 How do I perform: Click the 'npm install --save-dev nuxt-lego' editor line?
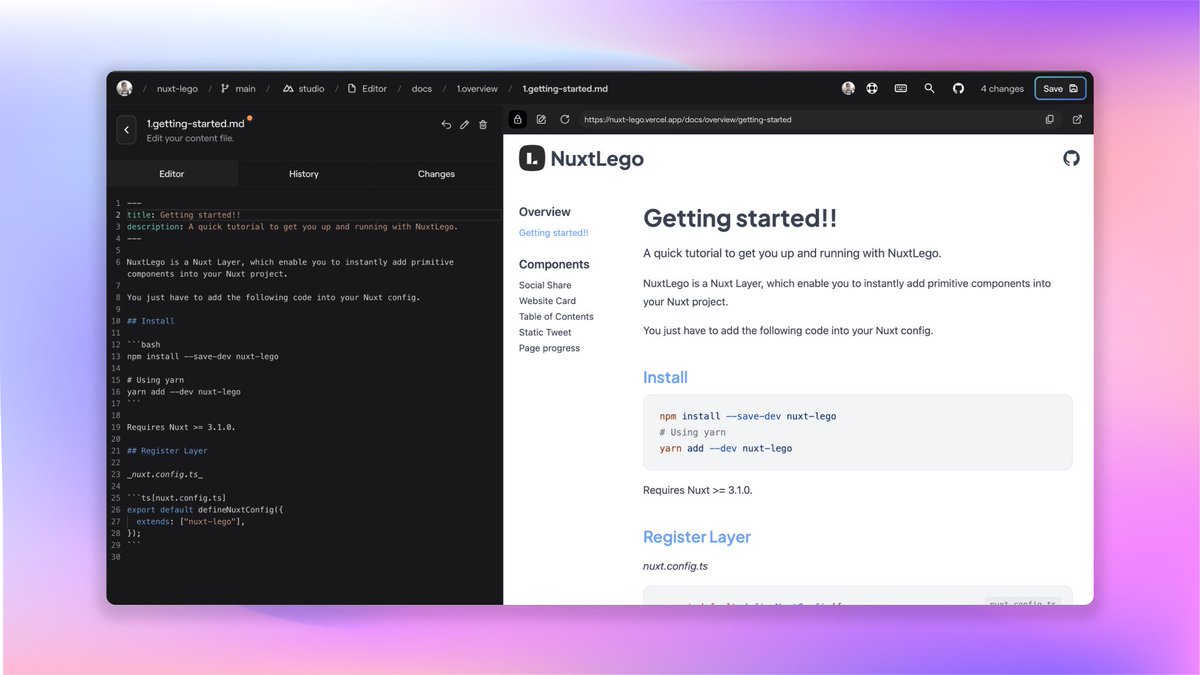(x=203, y=356)
